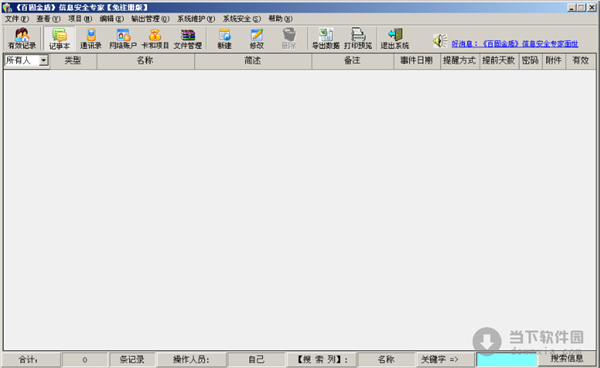Open the 输出管理 menu
Screen dimensions: 600x368
click(150, 19)
